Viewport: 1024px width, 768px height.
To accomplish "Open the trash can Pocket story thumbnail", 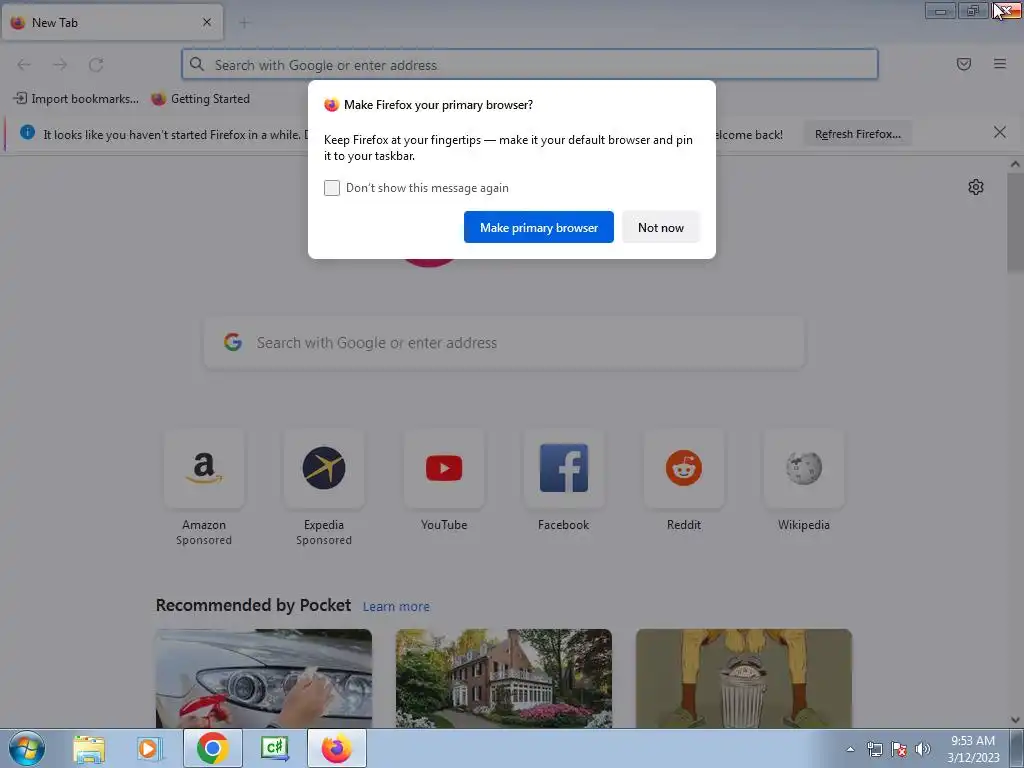I will pyautogui.click(x=744, y=679).
